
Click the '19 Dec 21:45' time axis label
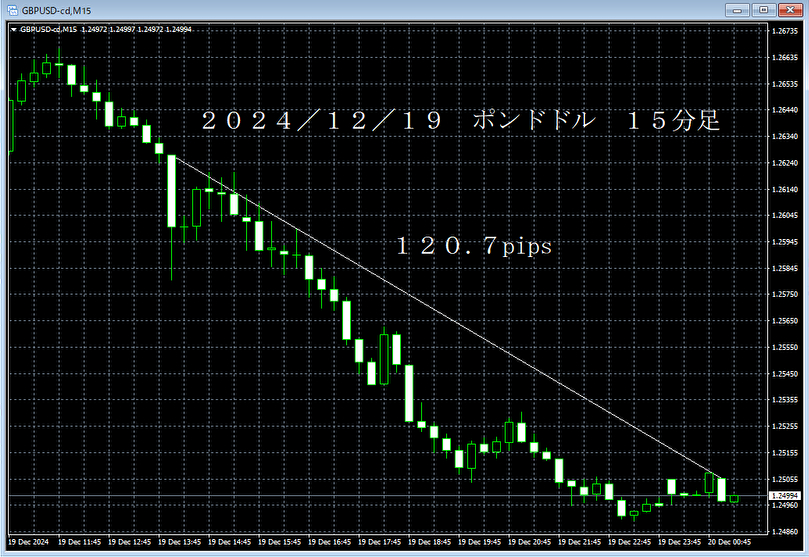pos(580,542)
